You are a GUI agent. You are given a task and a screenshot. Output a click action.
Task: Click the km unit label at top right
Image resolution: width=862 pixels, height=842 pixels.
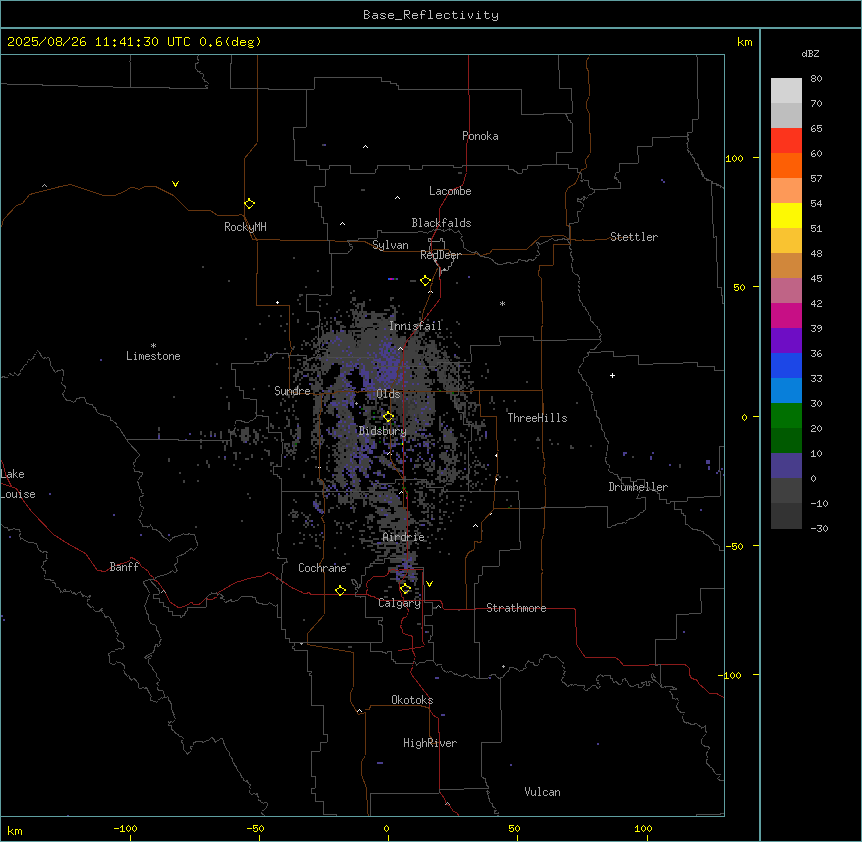[744, 42]
